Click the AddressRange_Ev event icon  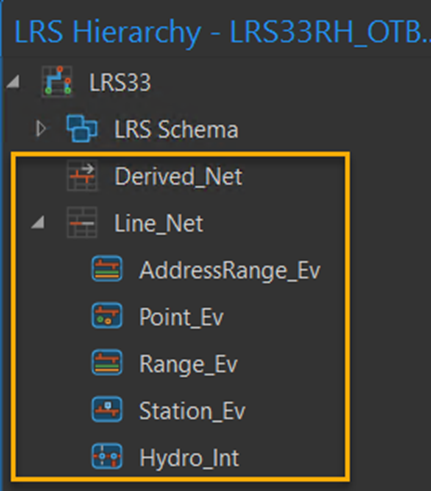click(107, 269)
